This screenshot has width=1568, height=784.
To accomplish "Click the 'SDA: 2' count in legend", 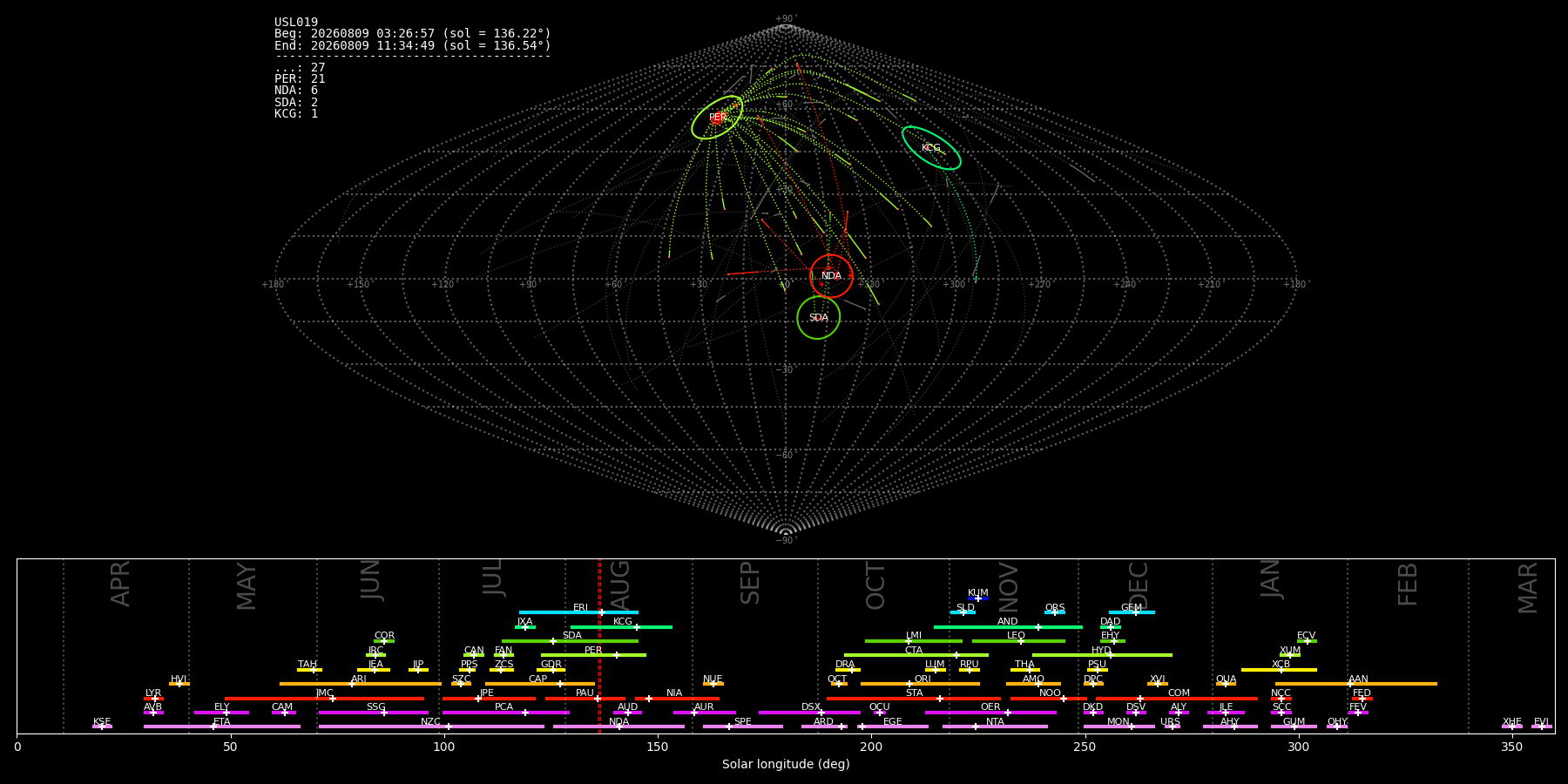I will tap(296, 102).
